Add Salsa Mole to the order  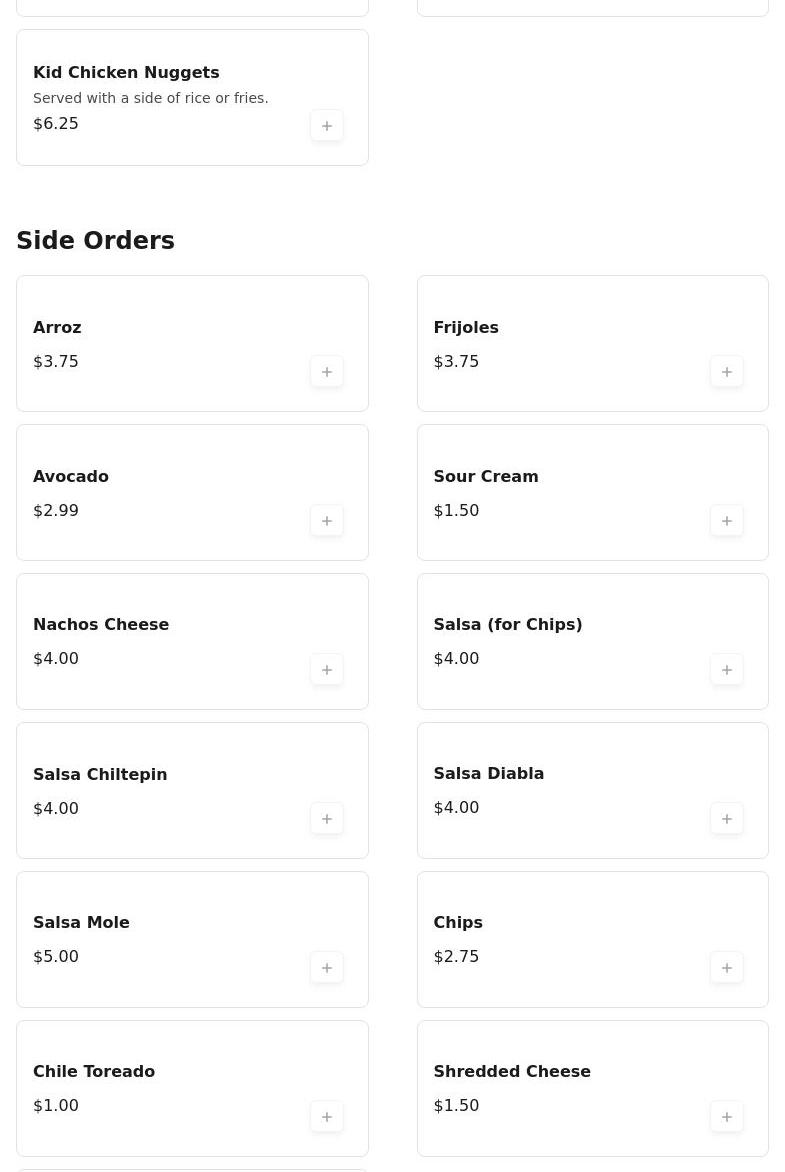pyautogui.click(x=327, y=967)
